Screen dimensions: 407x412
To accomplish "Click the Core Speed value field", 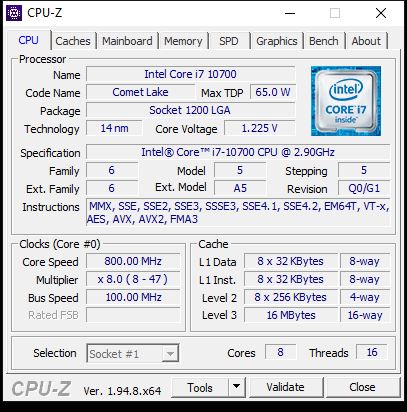I will coord(133,261).
